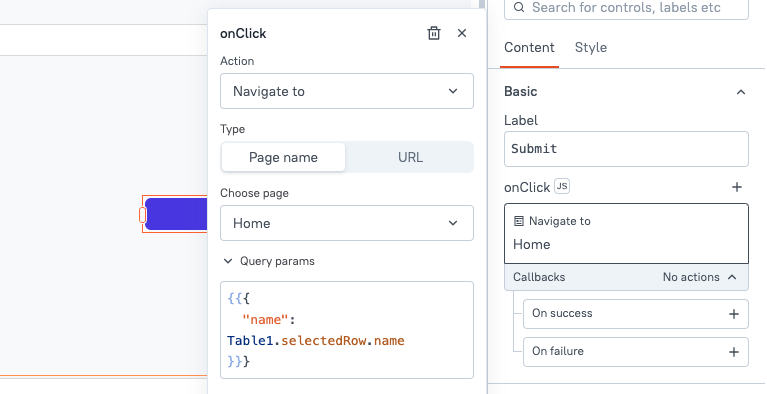
Task: Click the Submit label input field
Action: point(626,149)
